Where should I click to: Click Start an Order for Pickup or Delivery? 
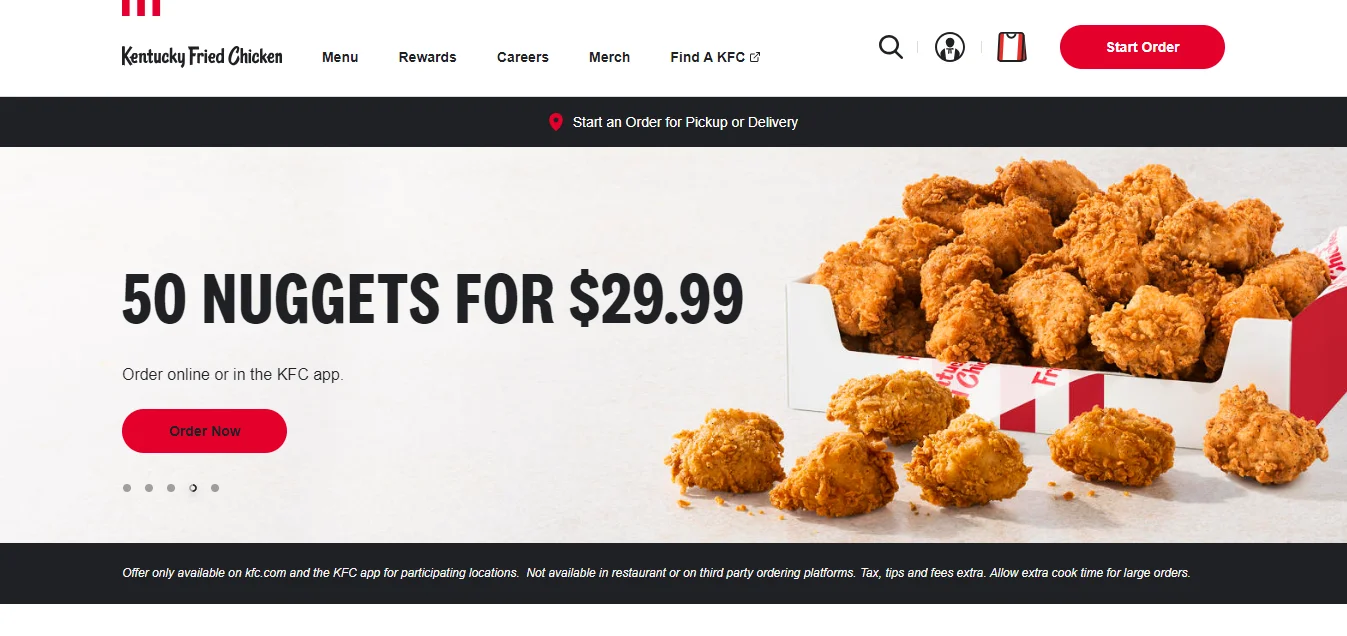click(685, 122)
